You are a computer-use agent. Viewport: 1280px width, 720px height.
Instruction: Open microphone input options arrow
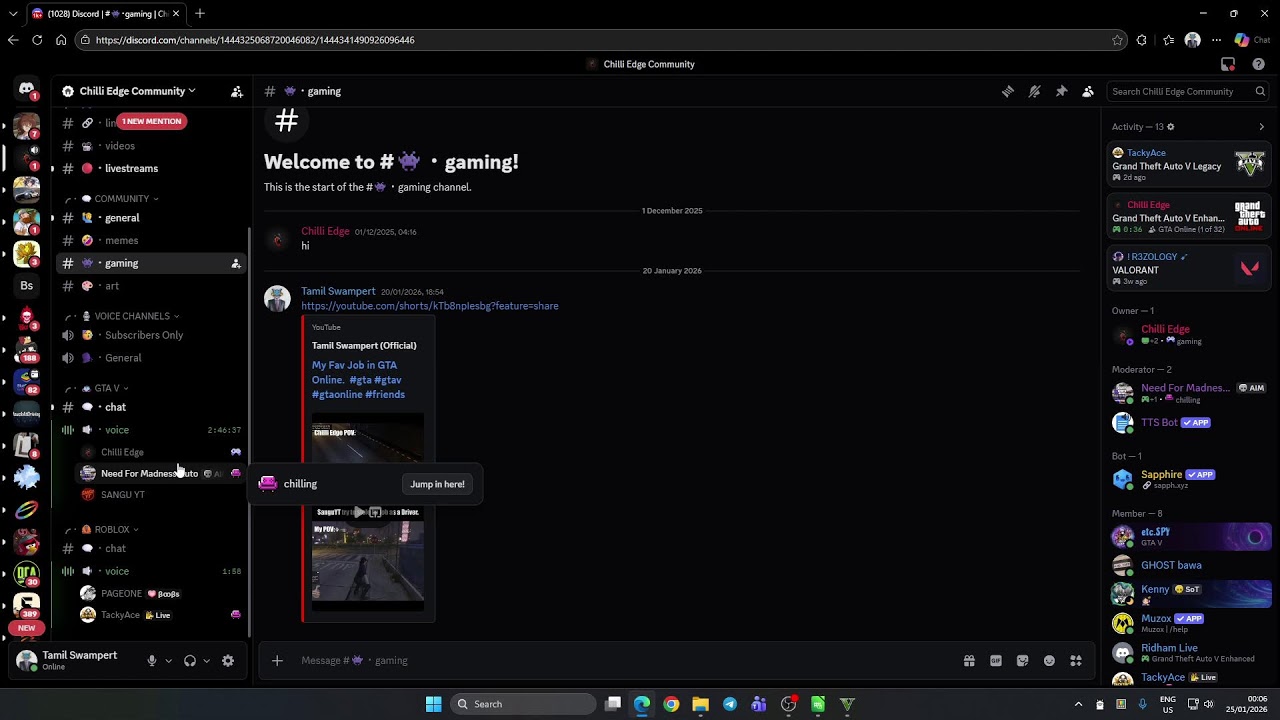(168, 660)
